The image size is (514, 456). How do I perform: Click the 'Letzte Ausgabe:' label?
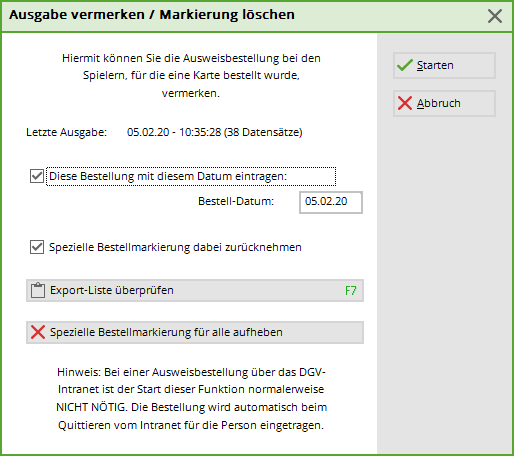pyautogui.click(x=67, y=132)
